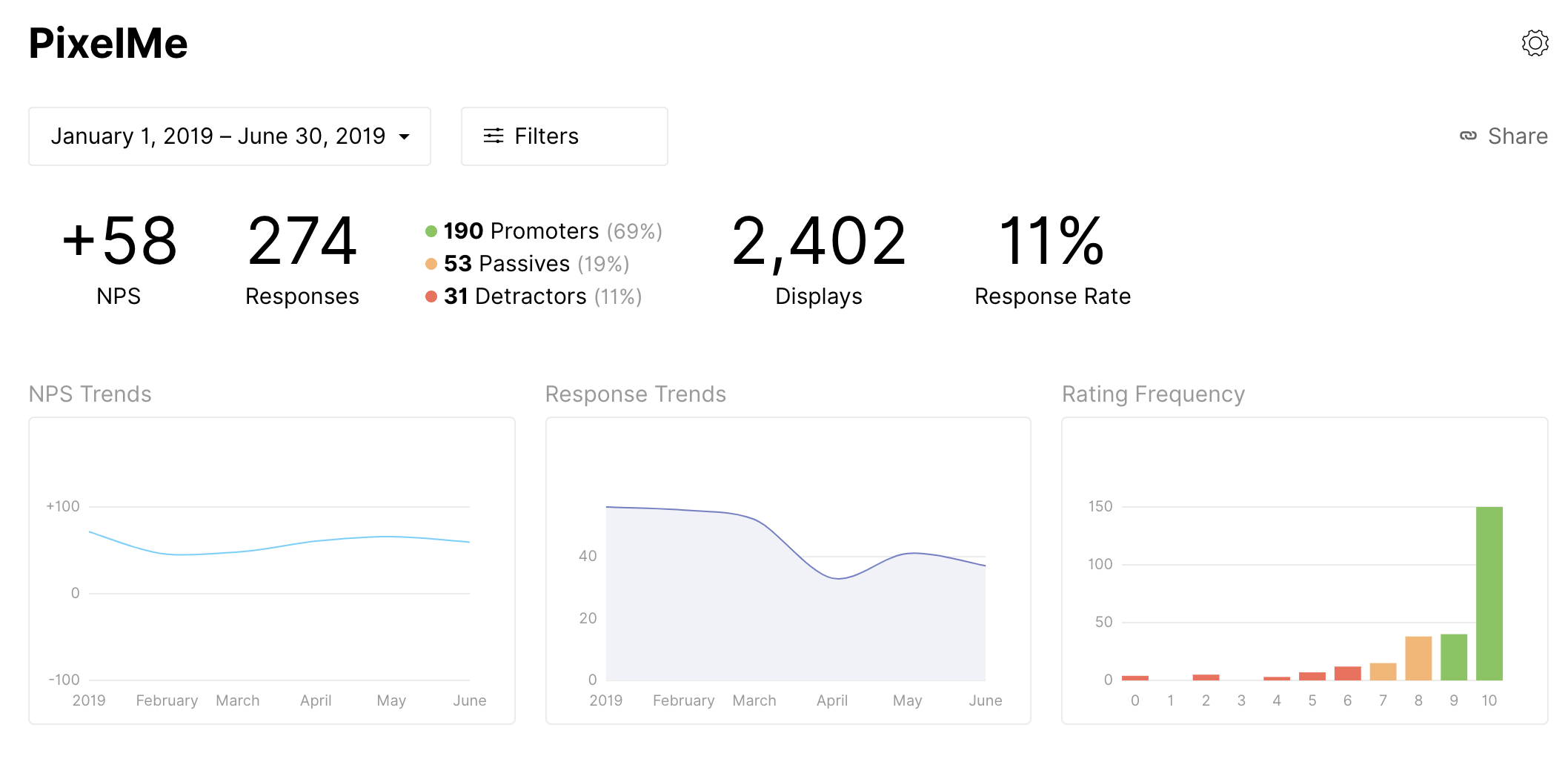Image resolution: width=1568 pixels, height=759 pixels.
Task: Click the orange bar for rating 7
Action: coord(1383,672)
